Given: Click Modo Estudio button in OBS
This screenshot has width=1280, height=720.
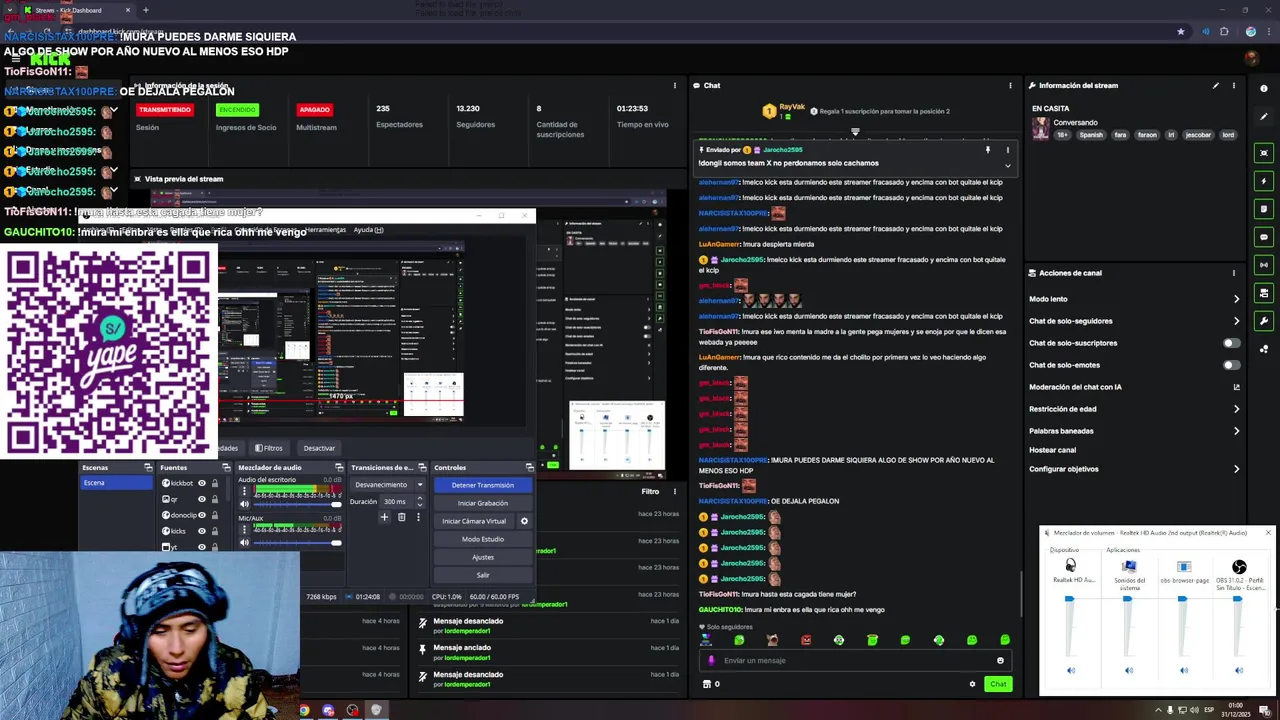Looking at the screenshot, I should point(483,539).
